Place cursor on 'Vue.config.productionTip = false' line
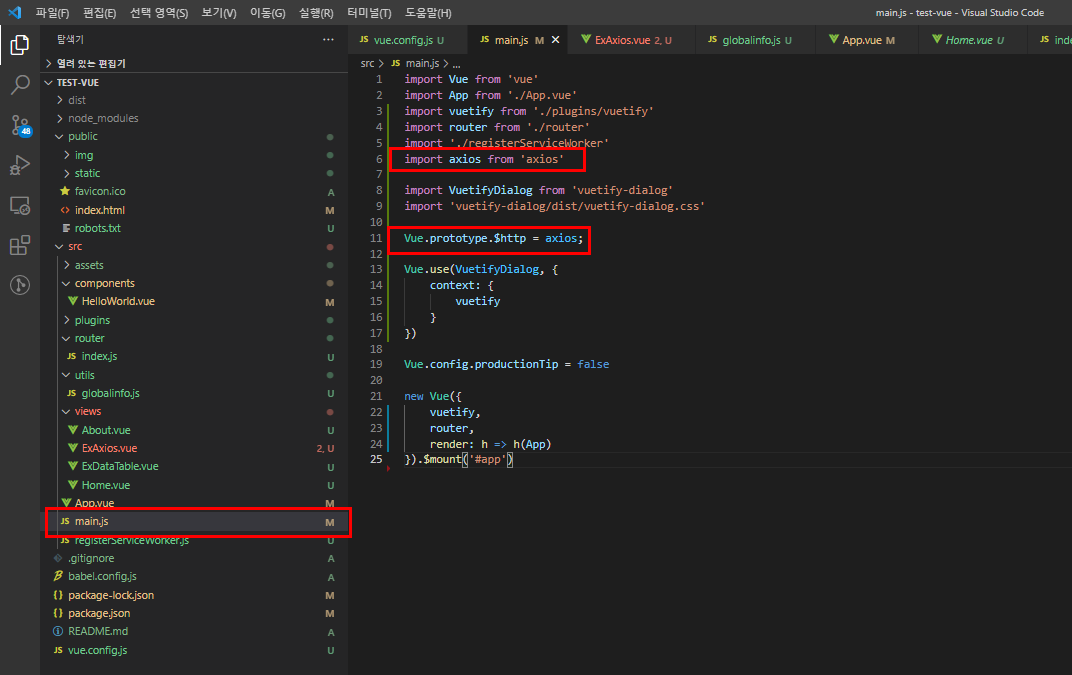This screenshot has height=675, width=1072. tap(506, 364)
